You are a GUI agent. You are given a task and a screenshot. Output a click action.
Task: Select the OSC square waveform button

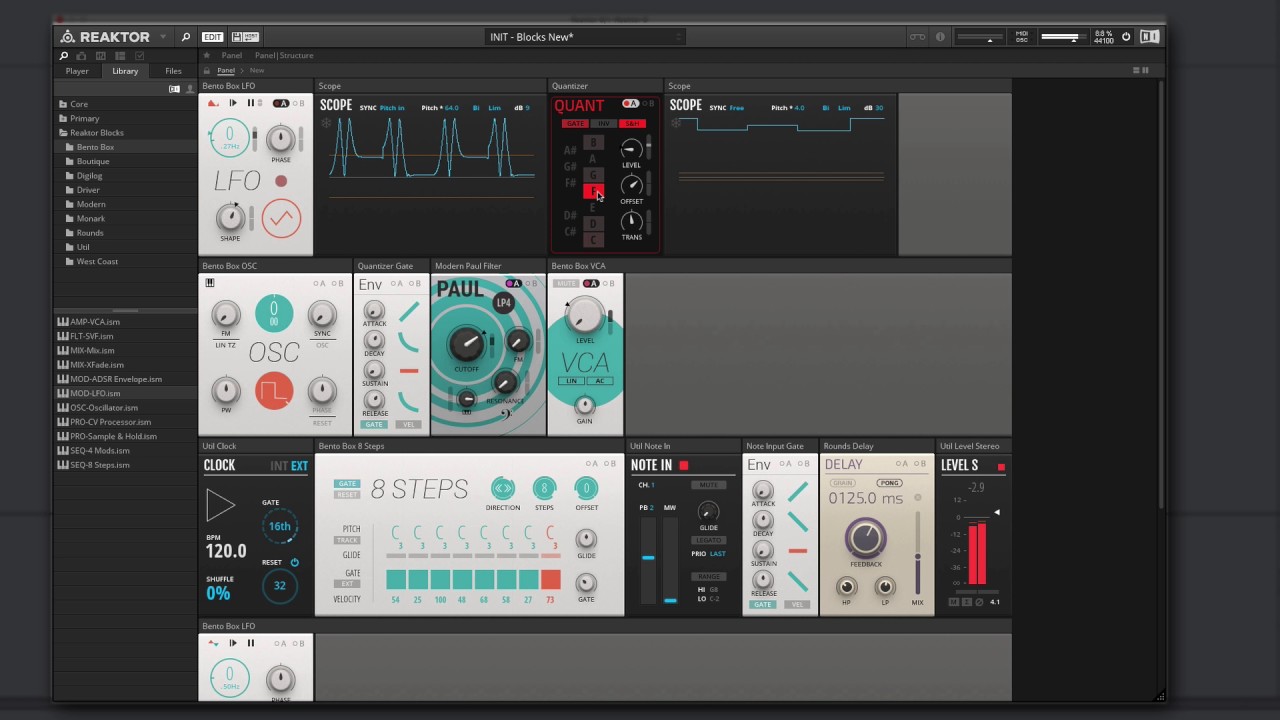[274, 391]
